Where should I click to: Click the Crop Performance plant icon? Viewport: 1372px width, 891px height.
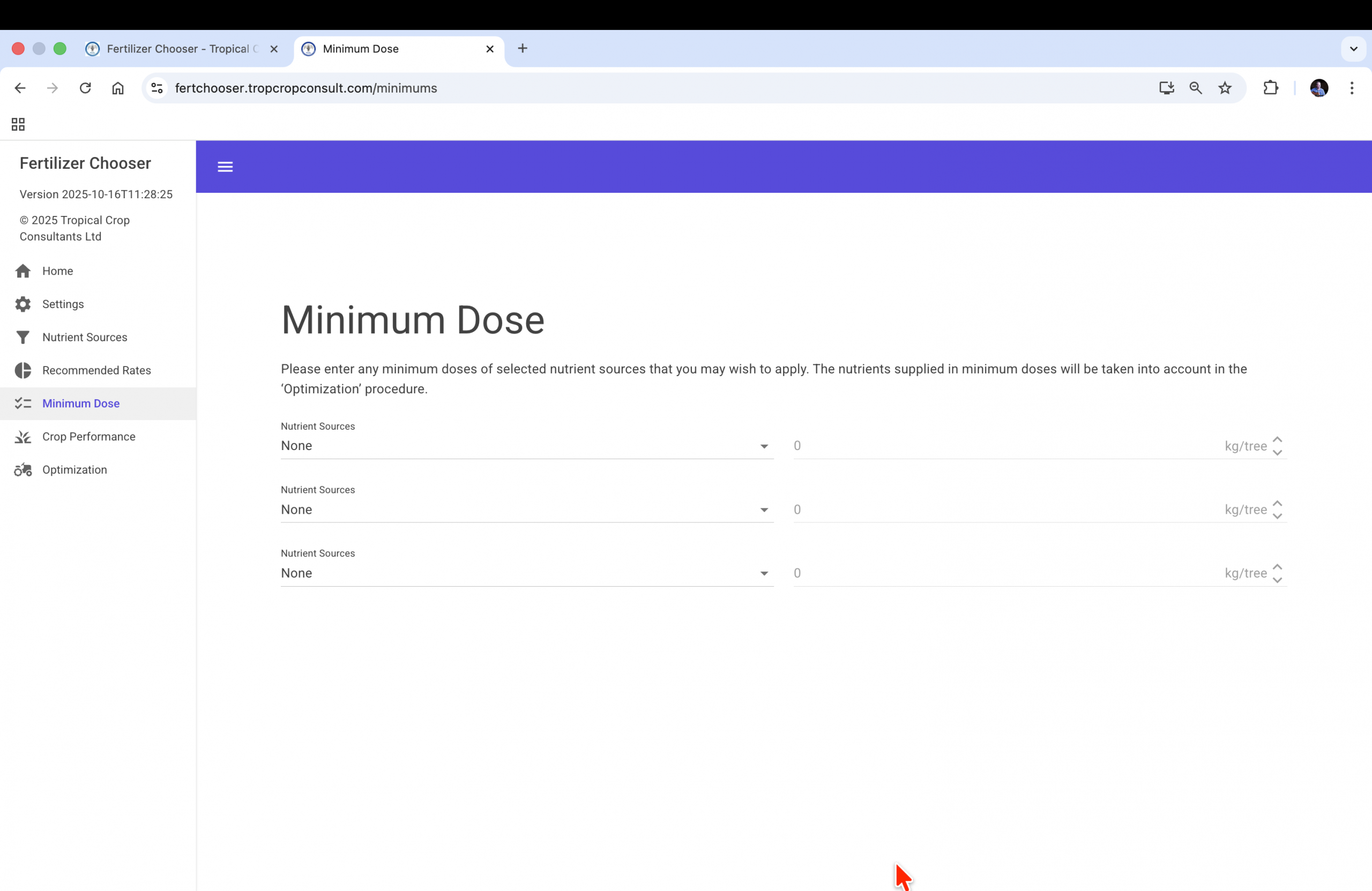coord(23,437)
